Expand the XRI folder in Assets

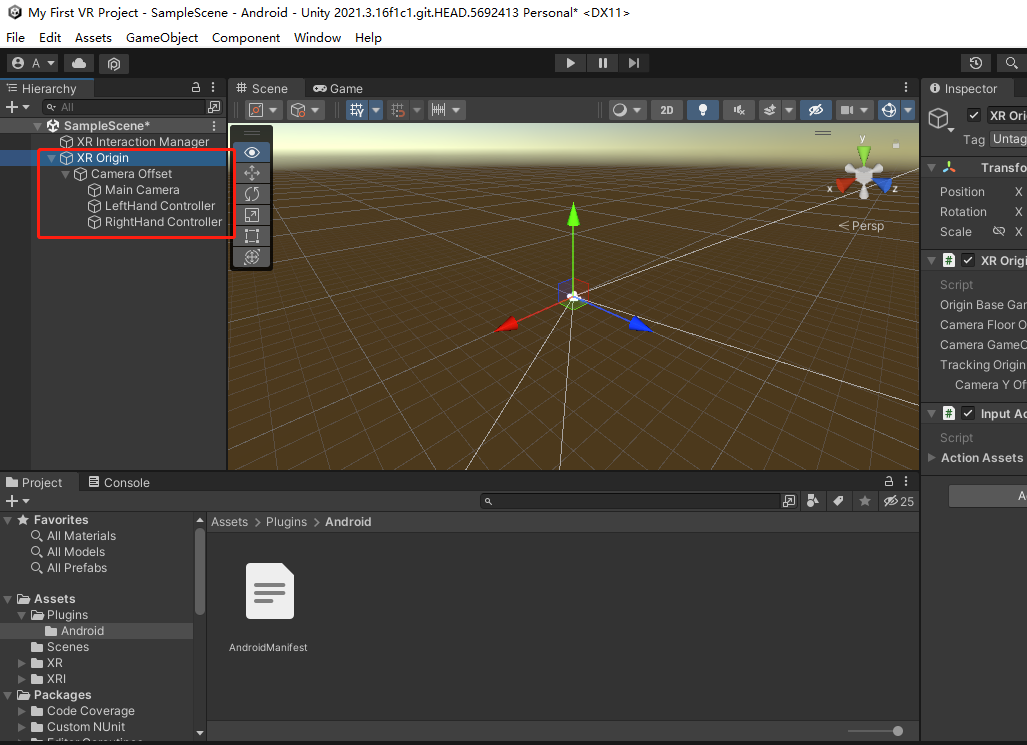23,679
